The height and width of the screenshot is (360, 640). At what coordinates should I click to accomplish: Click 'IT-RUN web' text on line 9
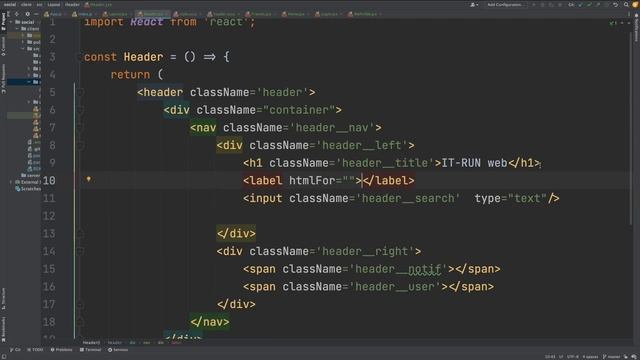pos(474,163)
